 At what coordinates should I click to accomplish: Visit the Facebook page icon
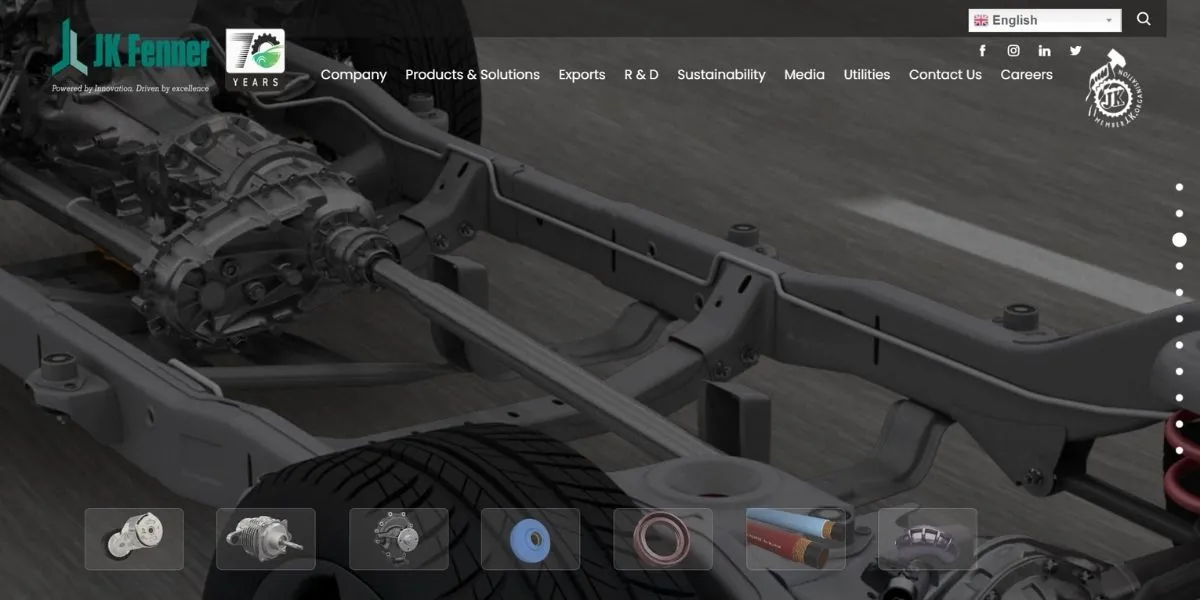tap(982, 51)
